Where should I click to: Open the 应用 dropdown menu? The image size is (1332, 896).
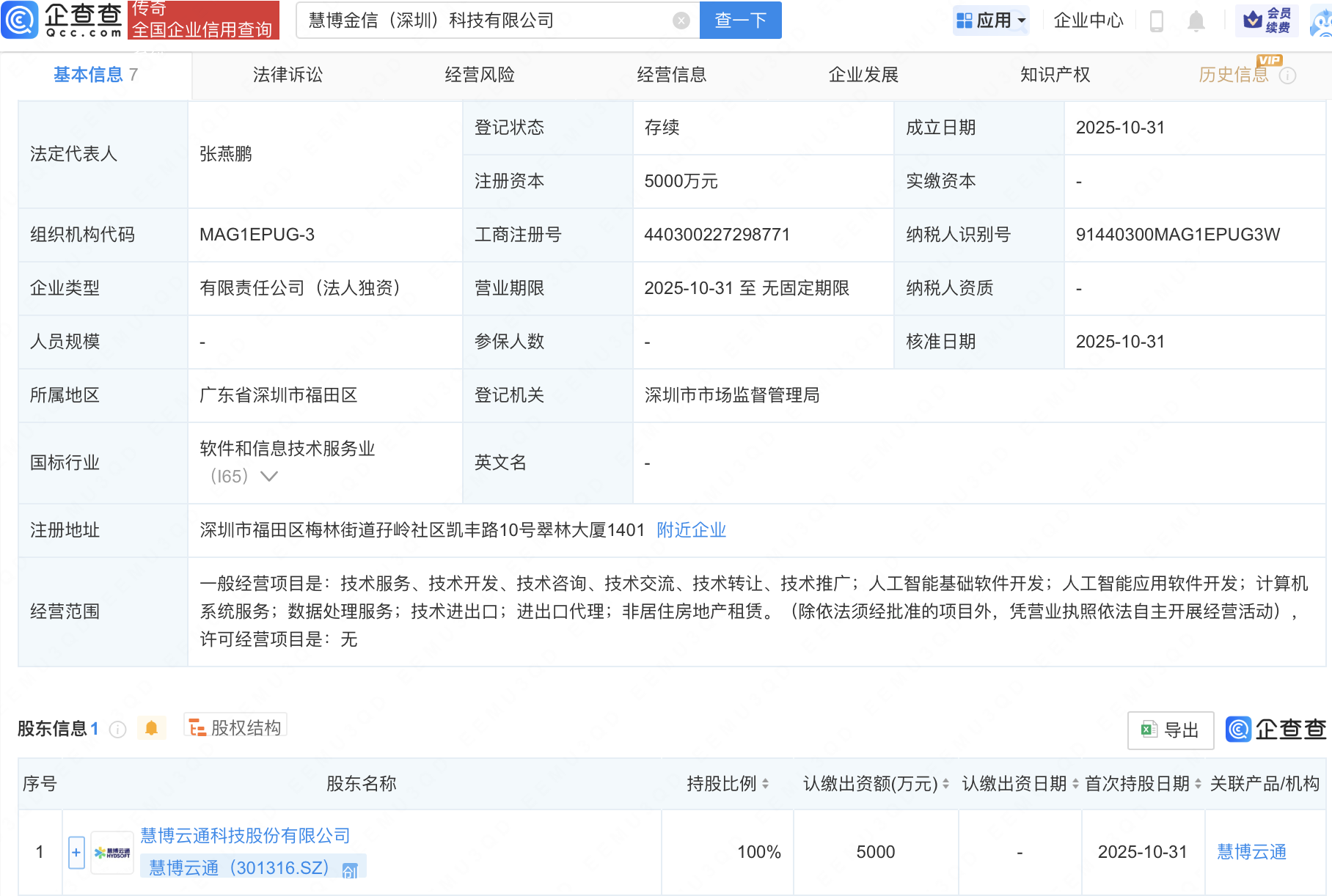[992, 20]
